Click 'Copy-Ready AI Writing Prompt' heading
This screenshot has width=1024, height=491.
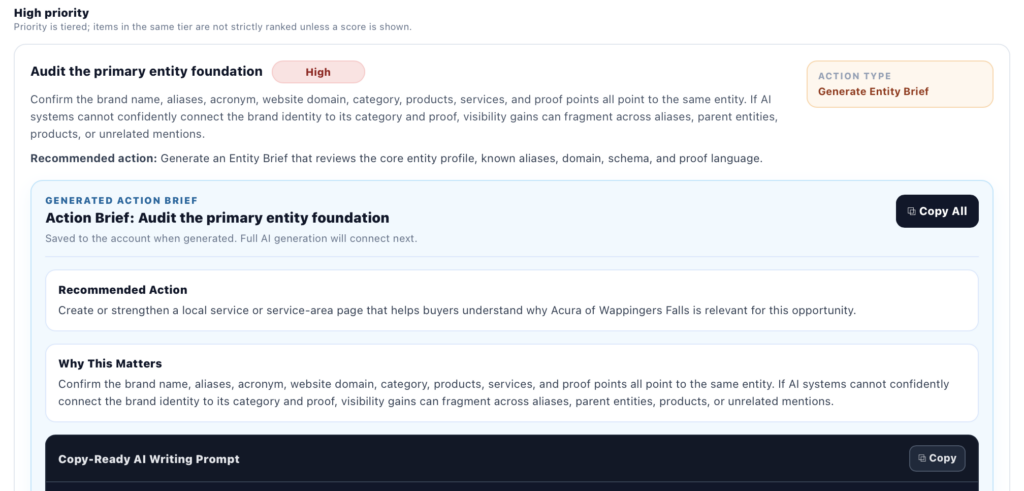pos(149,459)
